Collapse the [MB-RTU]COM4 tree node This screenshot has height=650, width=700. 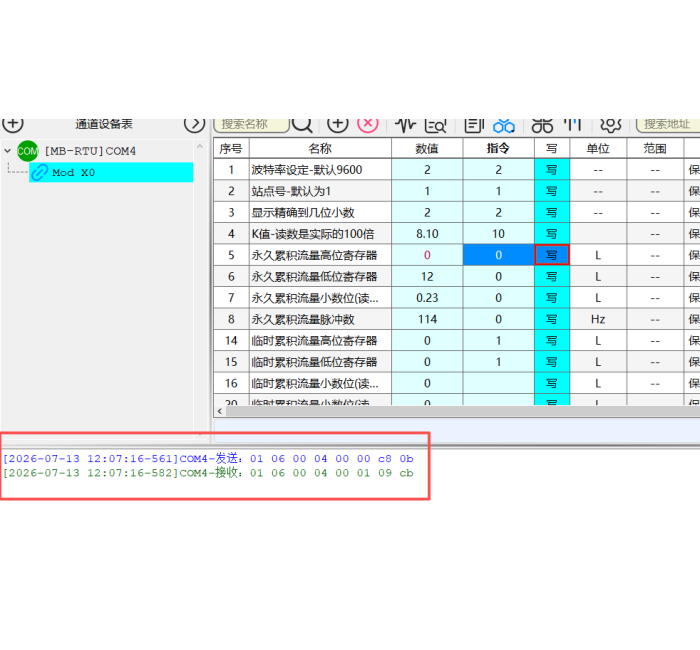coord(7,151)
